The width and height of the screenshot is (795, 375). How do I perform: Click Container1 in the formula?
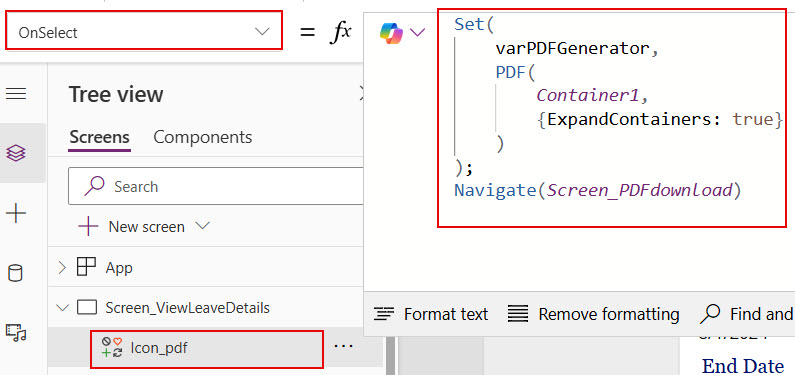click(587, 95)
